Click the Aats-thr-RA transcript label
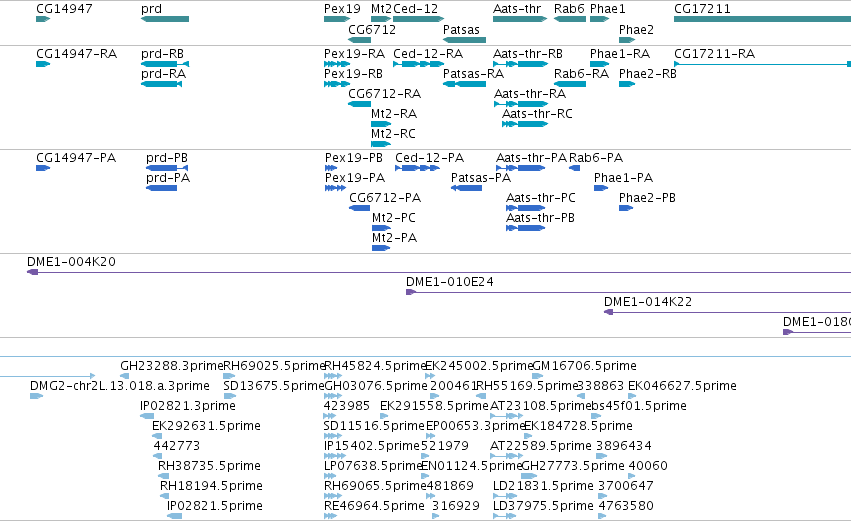The image size is (851, 521). [x=530, y=94]
